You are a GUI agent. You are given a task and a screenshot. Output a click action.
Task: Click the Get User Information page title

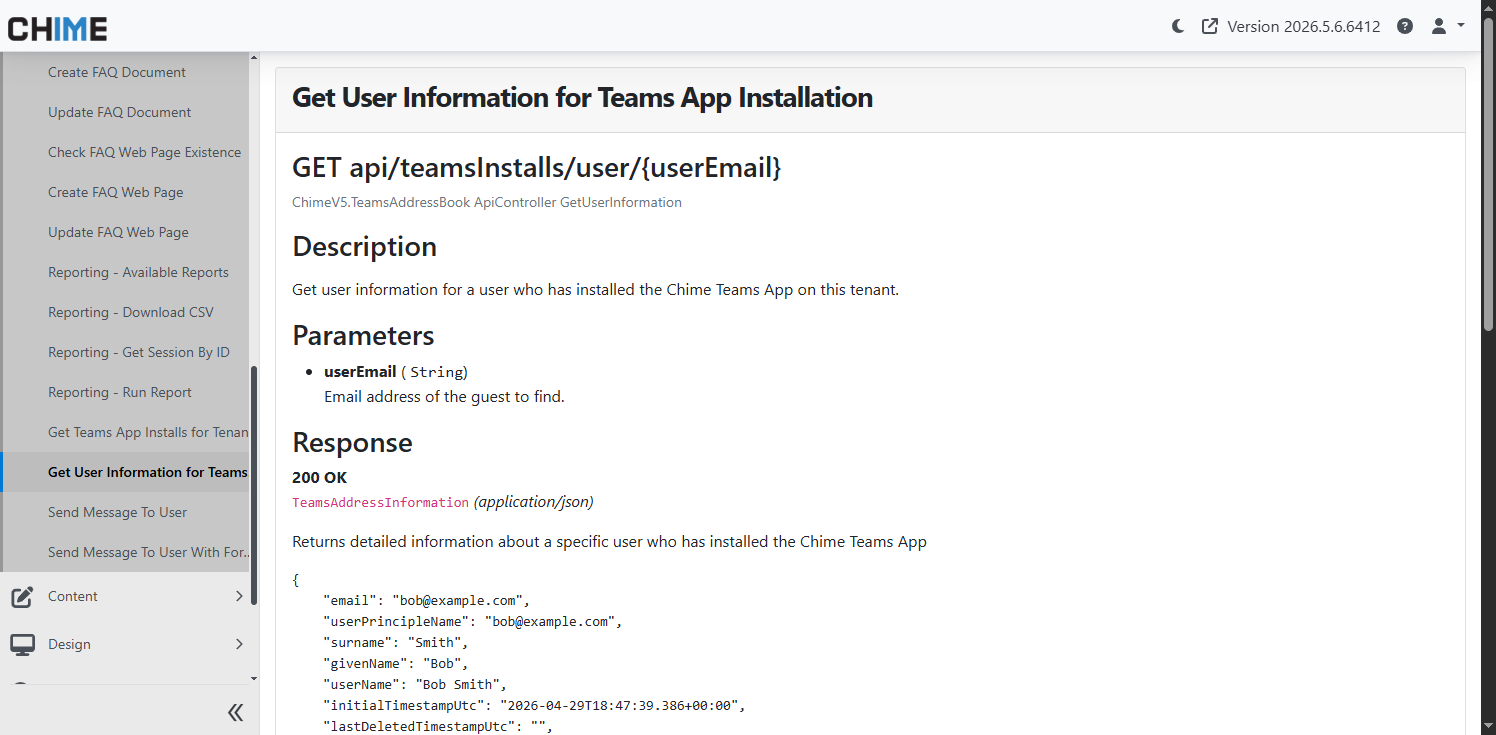pos(582,98)
